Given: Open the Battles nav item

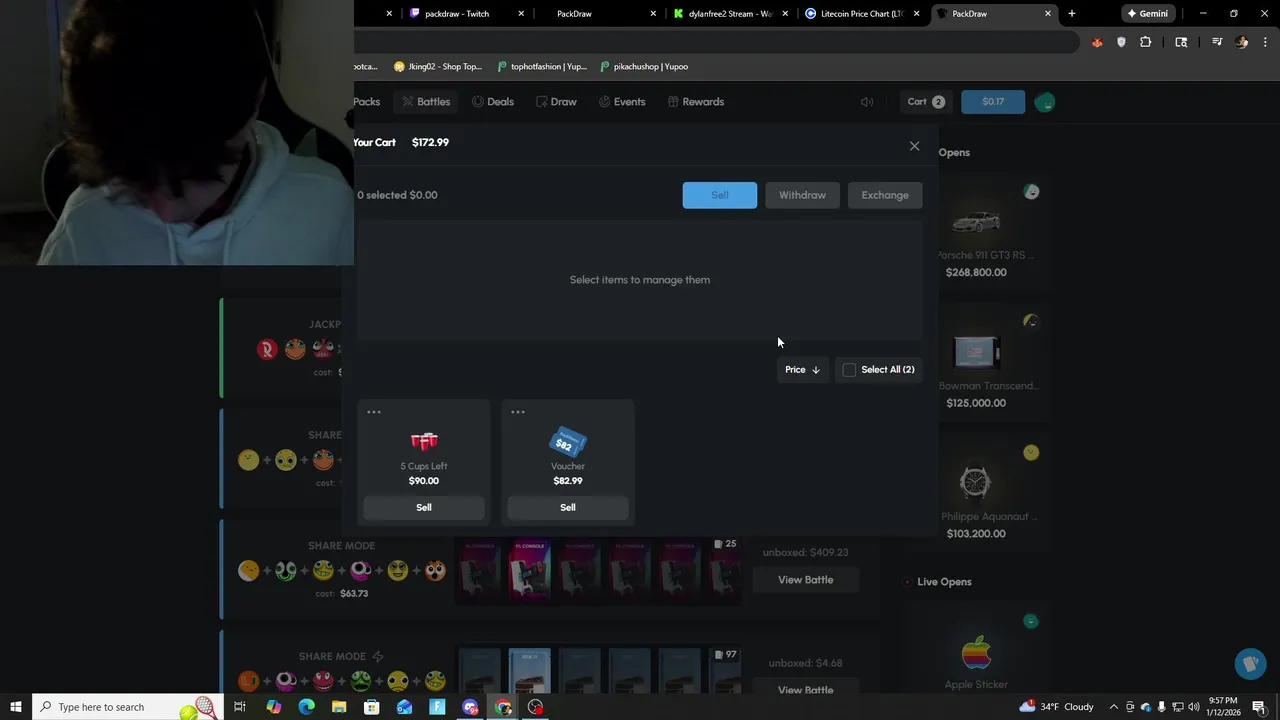Looking at the screenshot, I should coord(426,102).
